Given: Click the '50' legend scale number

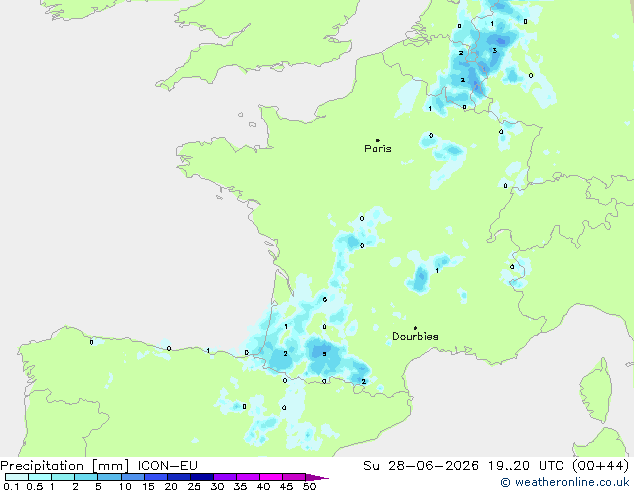Looking at the screenshot, I should tap(310, 486).
